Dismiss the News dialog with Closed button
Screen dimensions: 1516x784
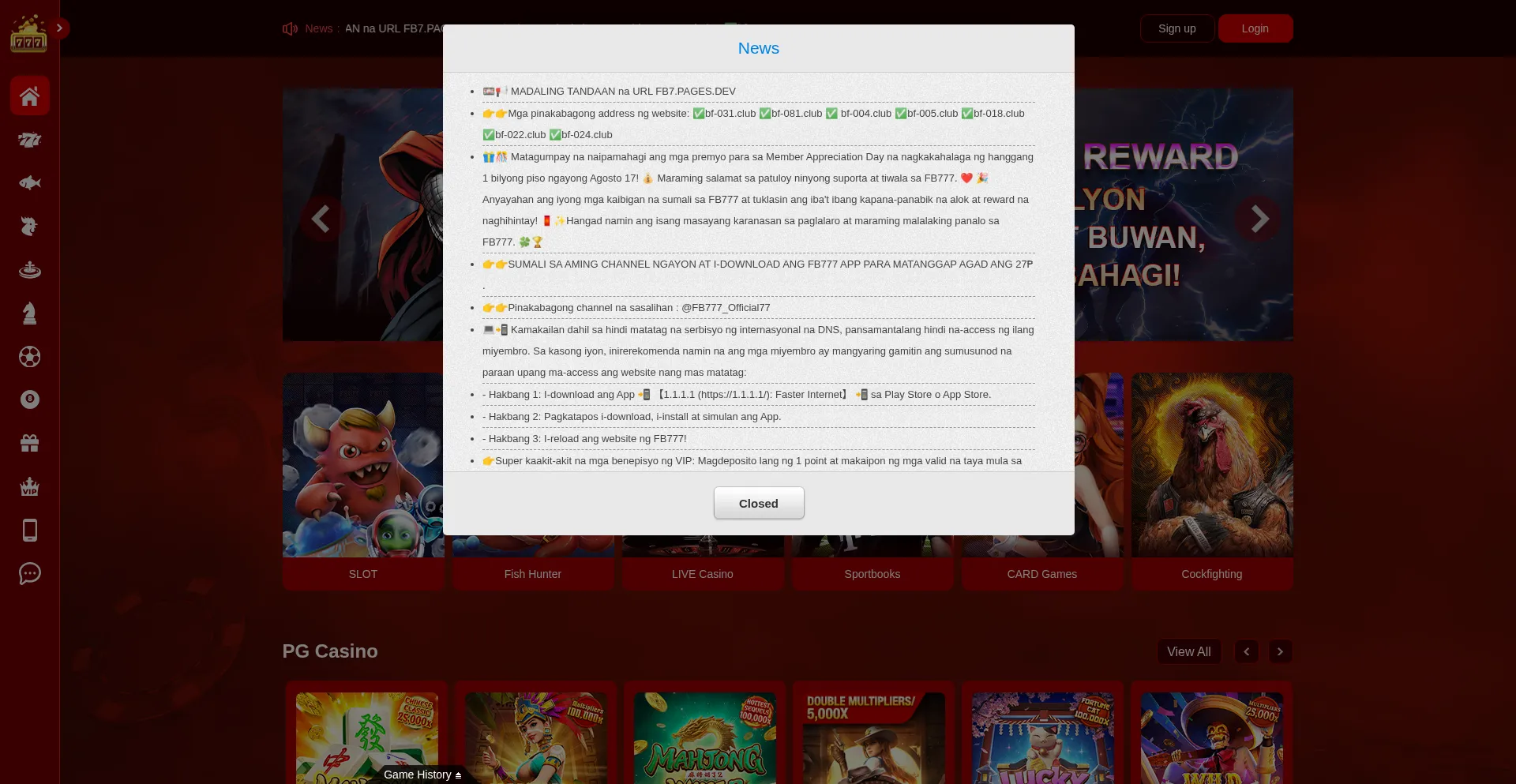[x=759, y=503]
